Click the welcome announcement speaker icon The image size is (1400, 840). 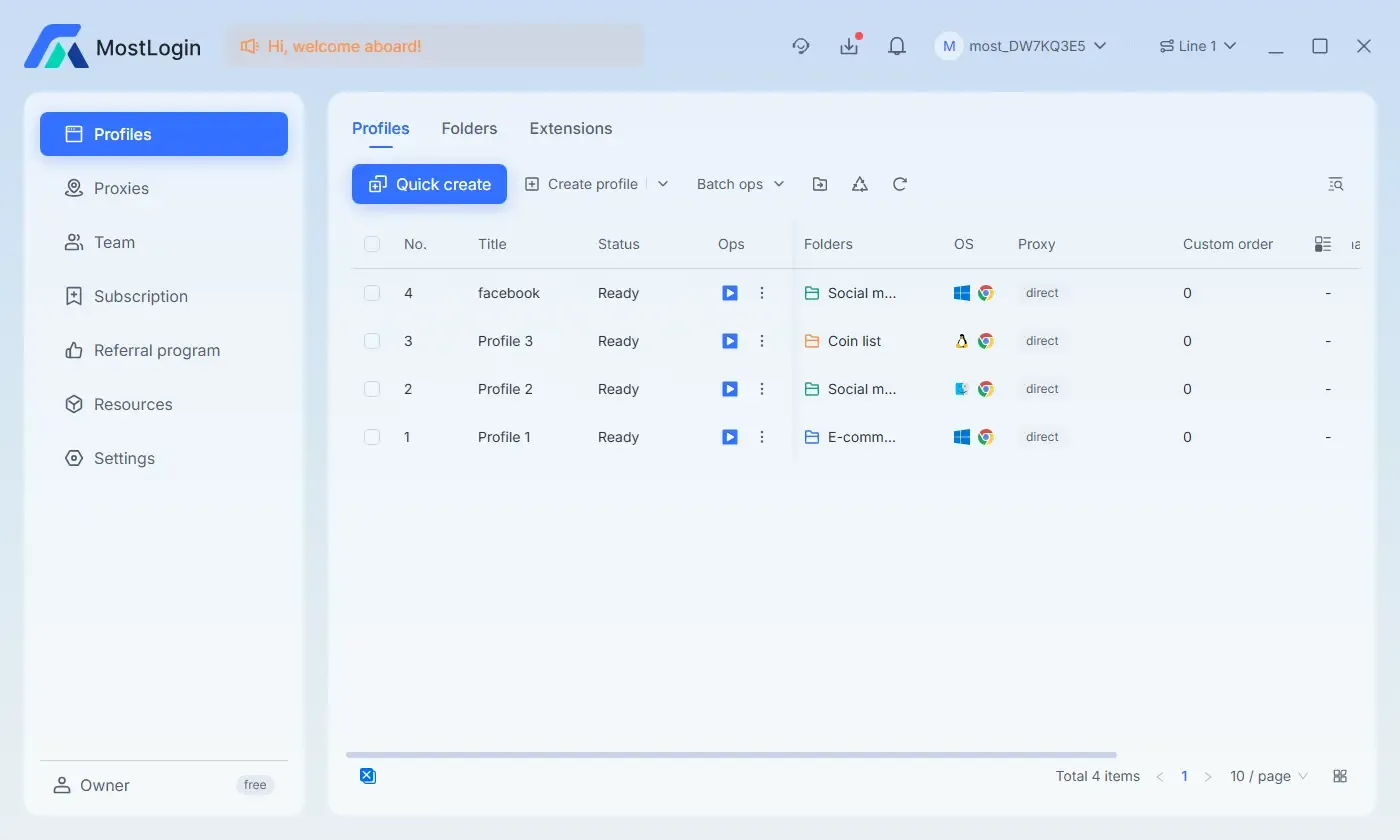pyautogui.click(x=249, y=46)
